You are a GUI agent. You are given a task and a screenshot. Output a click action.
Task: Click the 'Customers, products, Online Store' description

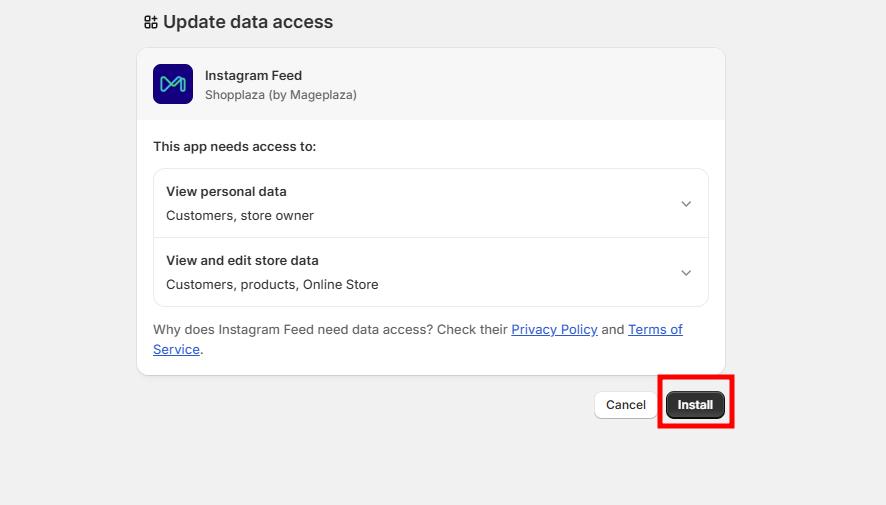272,285
